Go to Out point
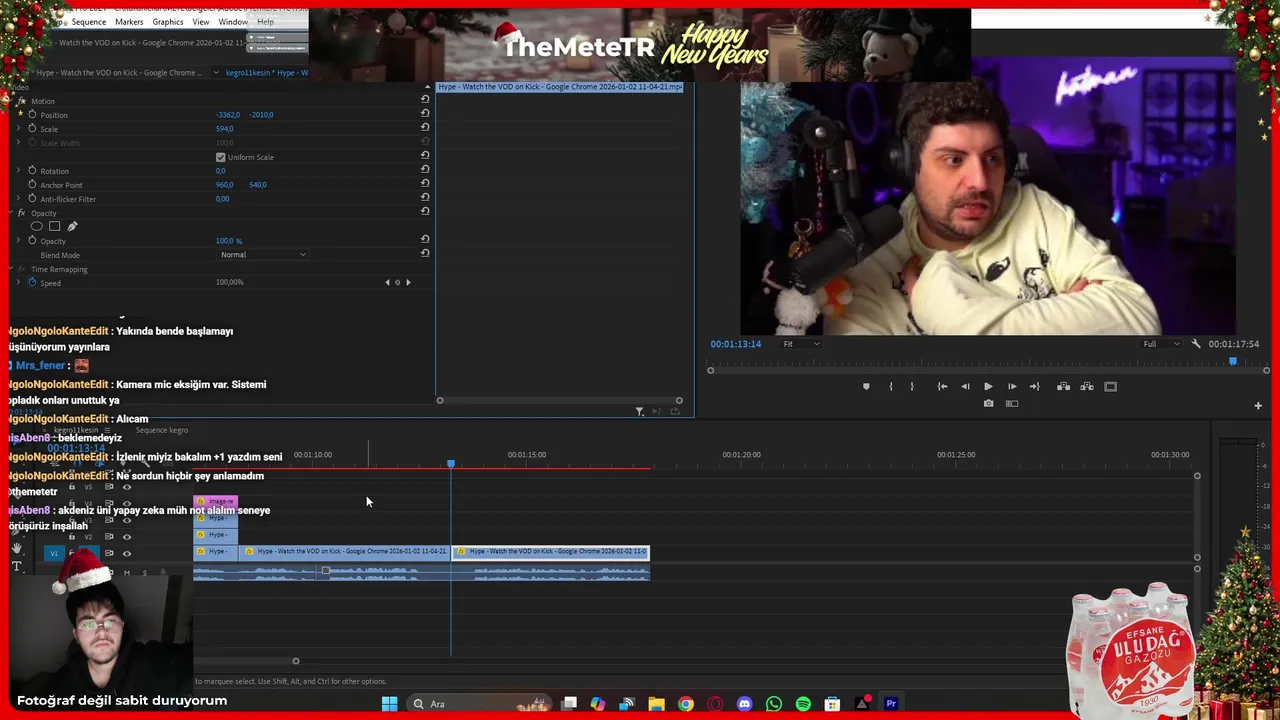The image size is (1280, 720). point(1035,387)
